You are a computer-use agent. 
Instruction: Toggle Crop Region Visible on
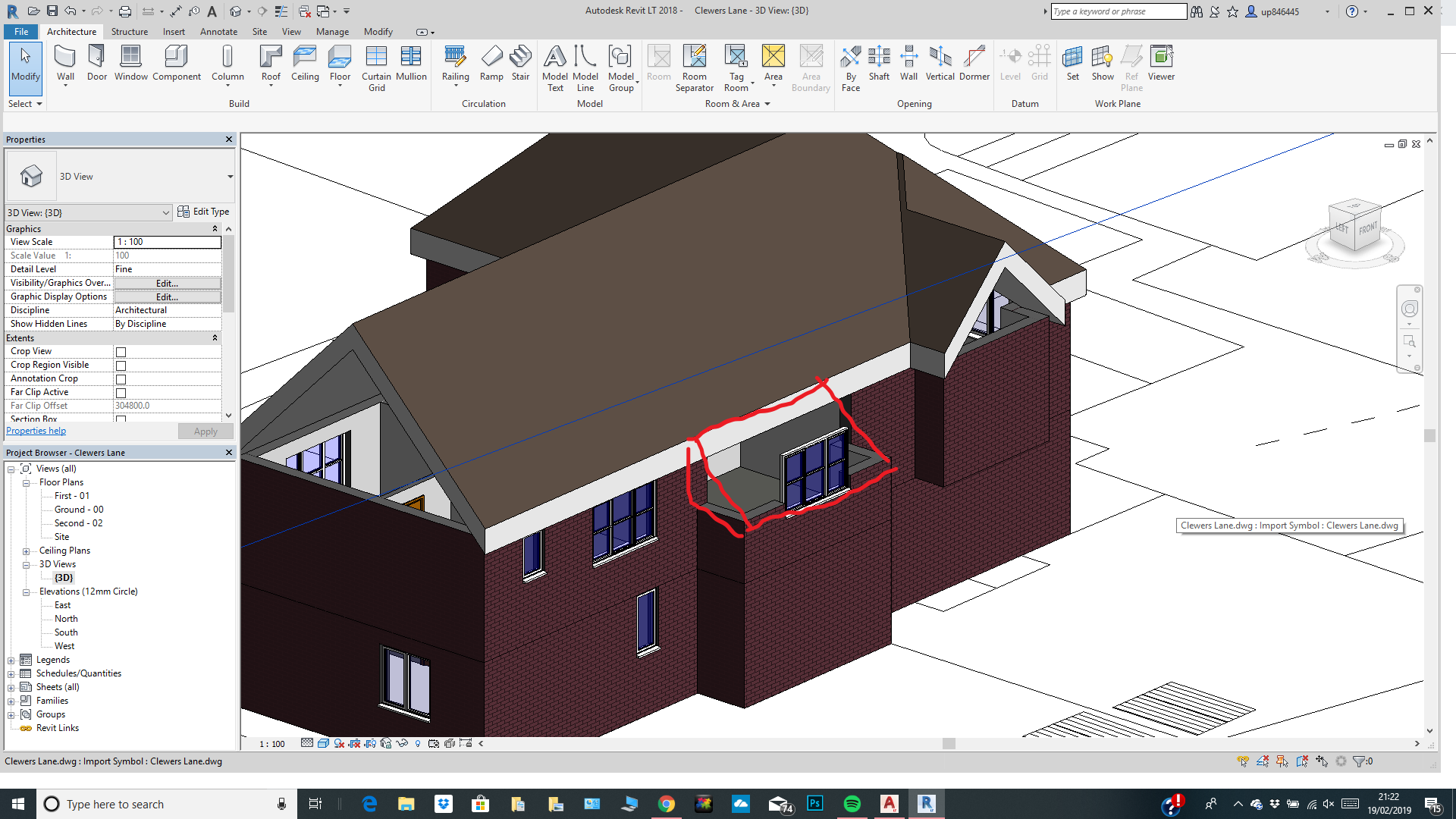coord(121,365)
